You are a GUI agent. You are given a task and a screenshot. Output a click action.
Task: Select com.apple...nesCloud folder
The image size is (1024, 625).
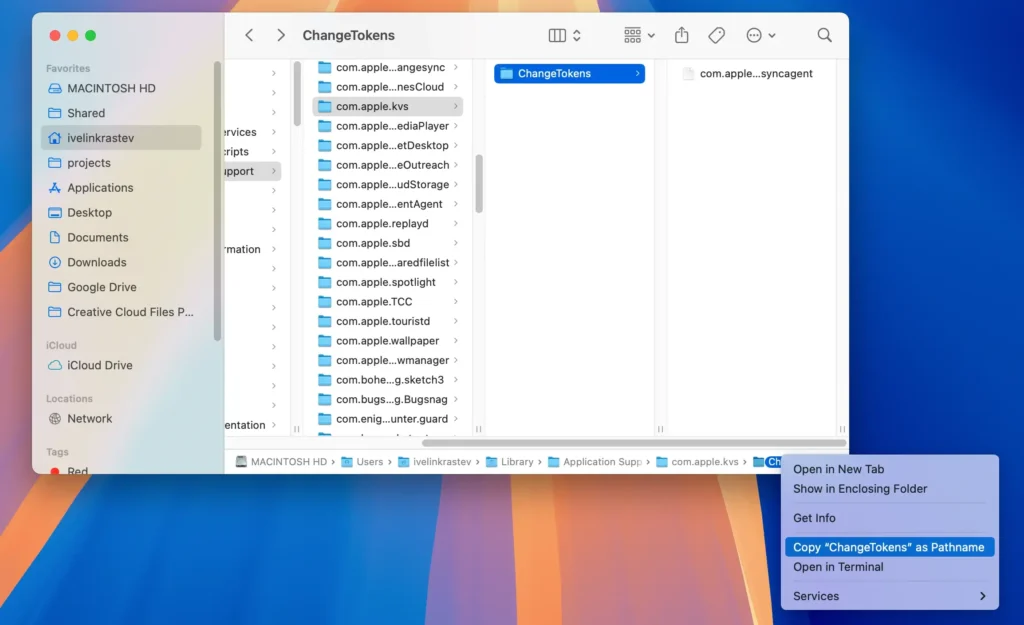pos(388,87)
